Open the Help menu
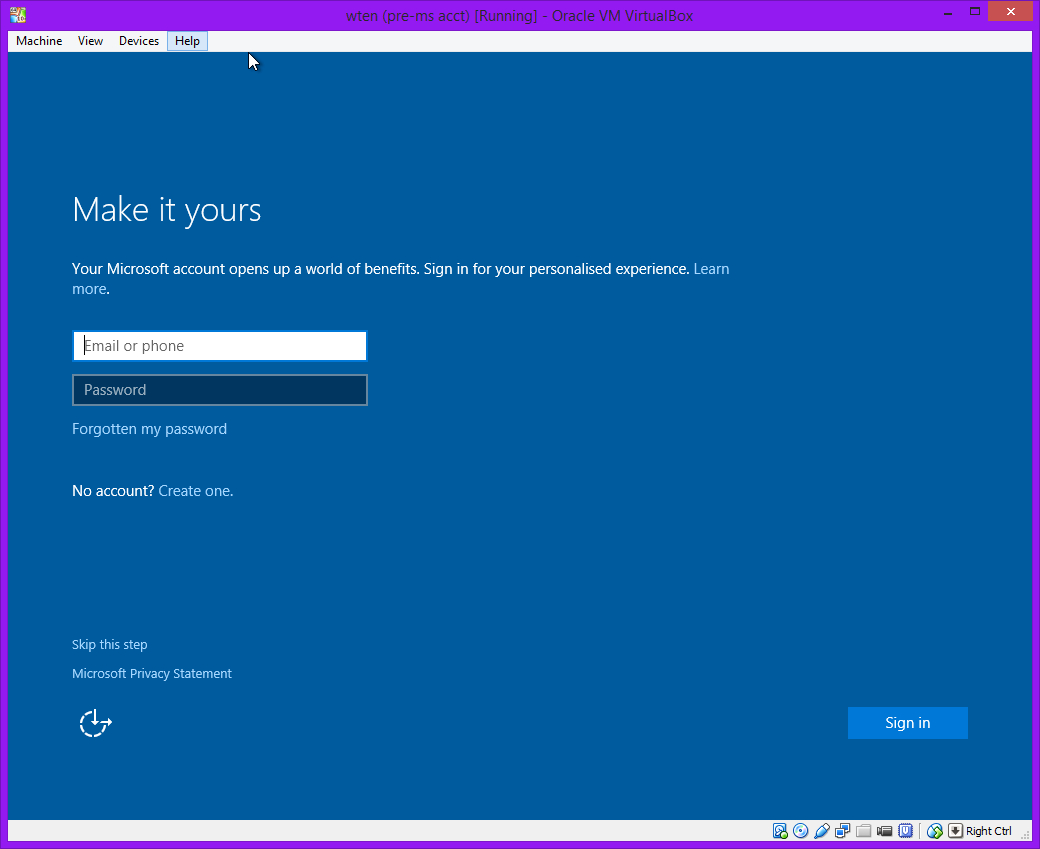 [187, 41]
